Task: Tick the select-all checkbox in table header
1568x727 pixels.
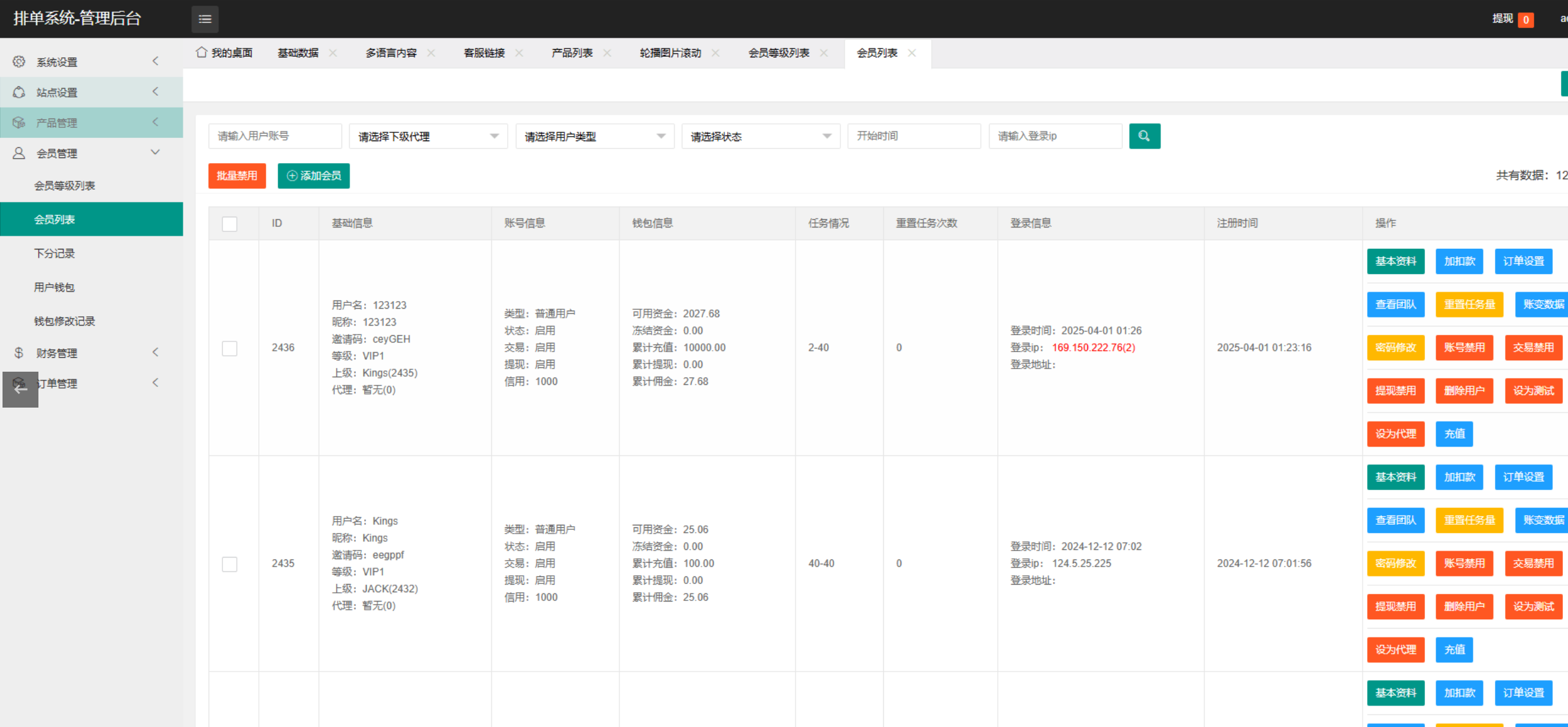Action: 229,224
